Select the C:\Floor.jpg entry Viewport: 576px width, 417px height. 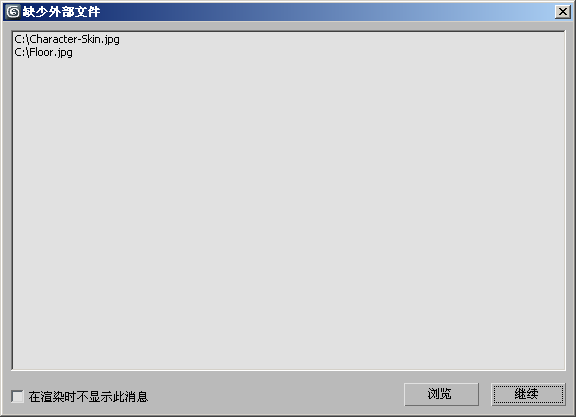43,52
